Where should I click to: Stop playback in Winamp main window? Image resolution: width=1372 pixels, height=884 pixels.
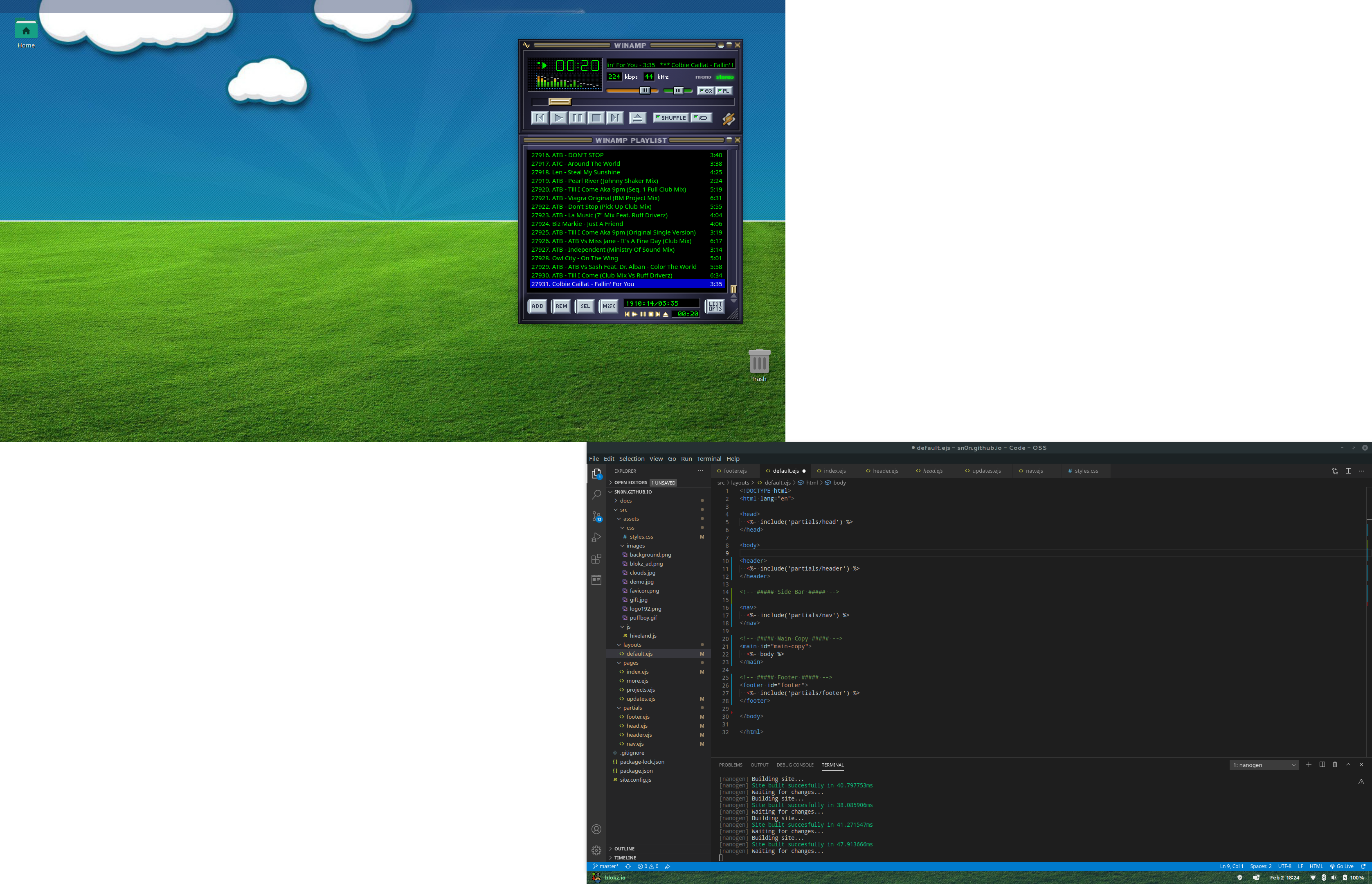[596, 118]
